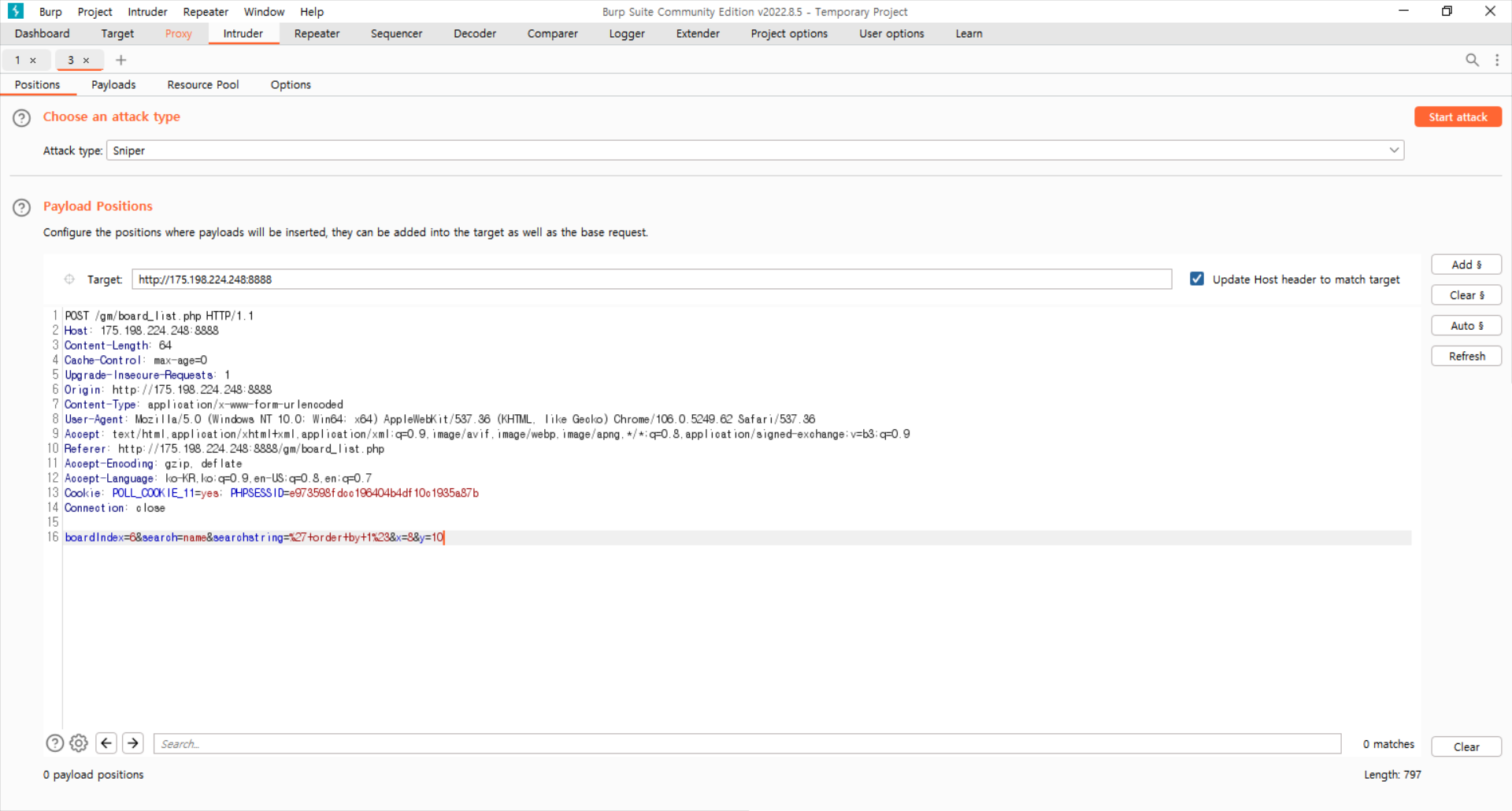Open help for Payload Positions
Screen dimensions: 1512x811
click(x=22, y=208)
